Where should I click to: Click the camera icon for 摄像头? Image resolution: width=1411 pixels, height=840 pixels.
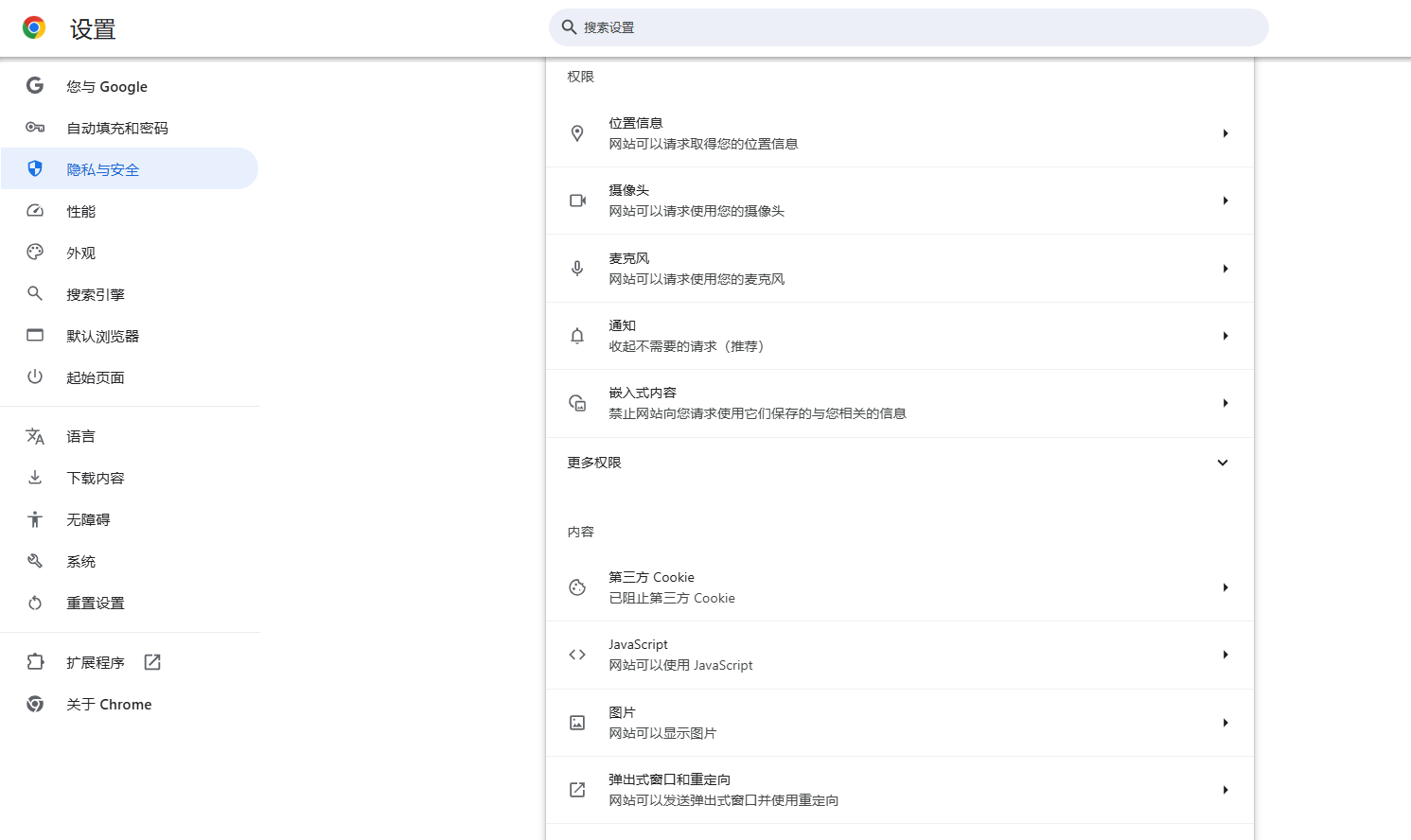(577, 201)
